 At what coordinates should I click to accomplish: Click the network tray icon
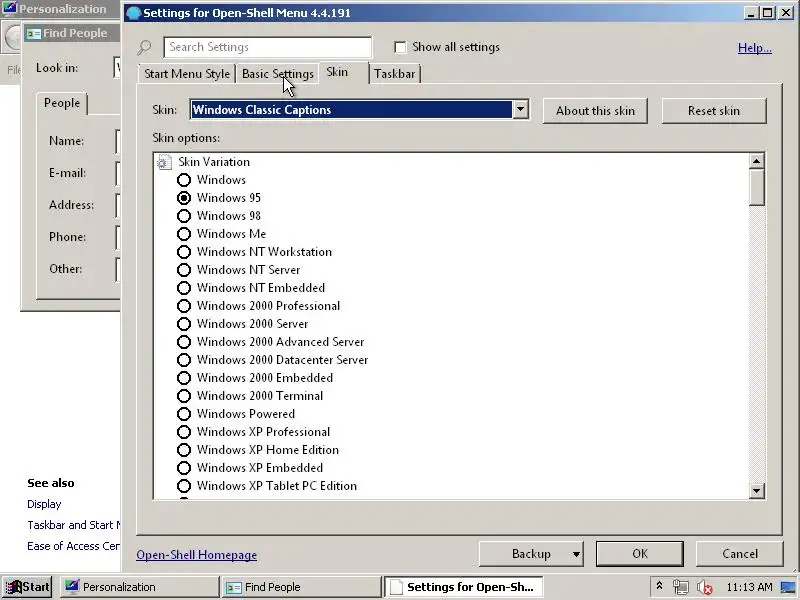pyautogui.click(x=680, y=587)
